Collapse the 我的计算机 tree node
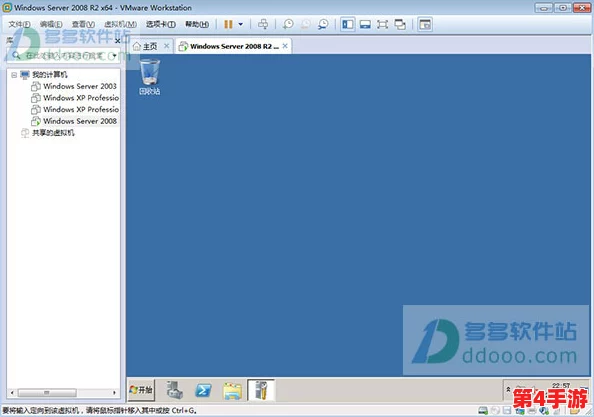The width and height of the screenshot is (594, 417). 14,75
